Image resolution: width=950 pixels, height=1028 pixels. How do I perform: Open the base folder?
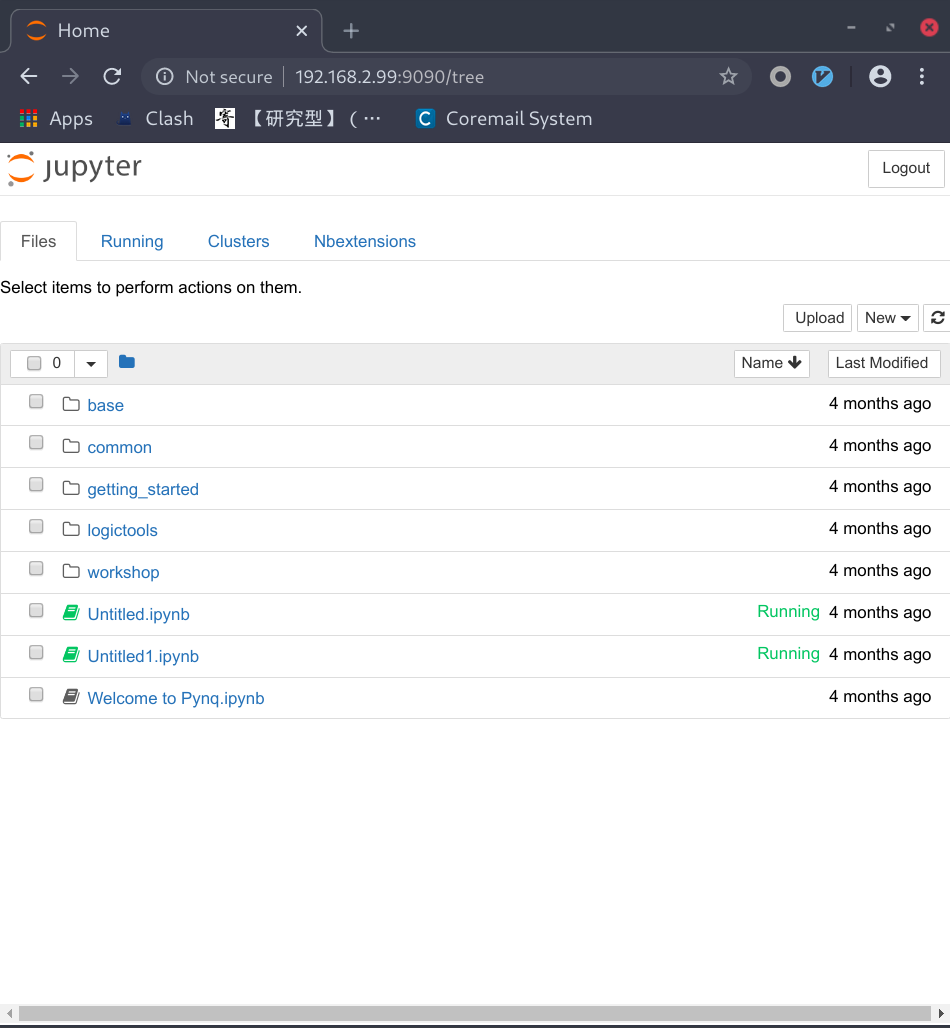[106, 405]
